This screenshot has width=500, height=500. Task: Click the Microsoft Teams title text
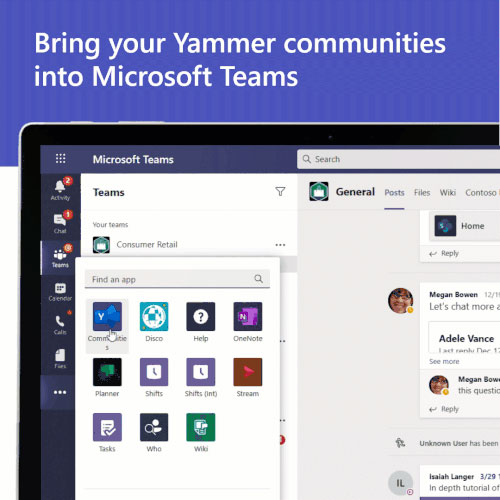click(x=133, y=159)
